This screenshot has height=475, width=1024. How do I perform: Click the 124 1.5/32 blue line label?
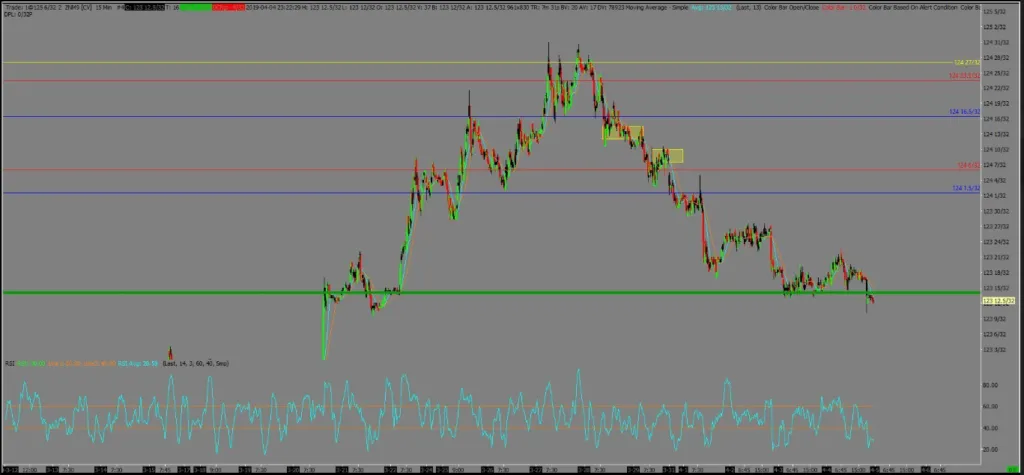[966, 188]
